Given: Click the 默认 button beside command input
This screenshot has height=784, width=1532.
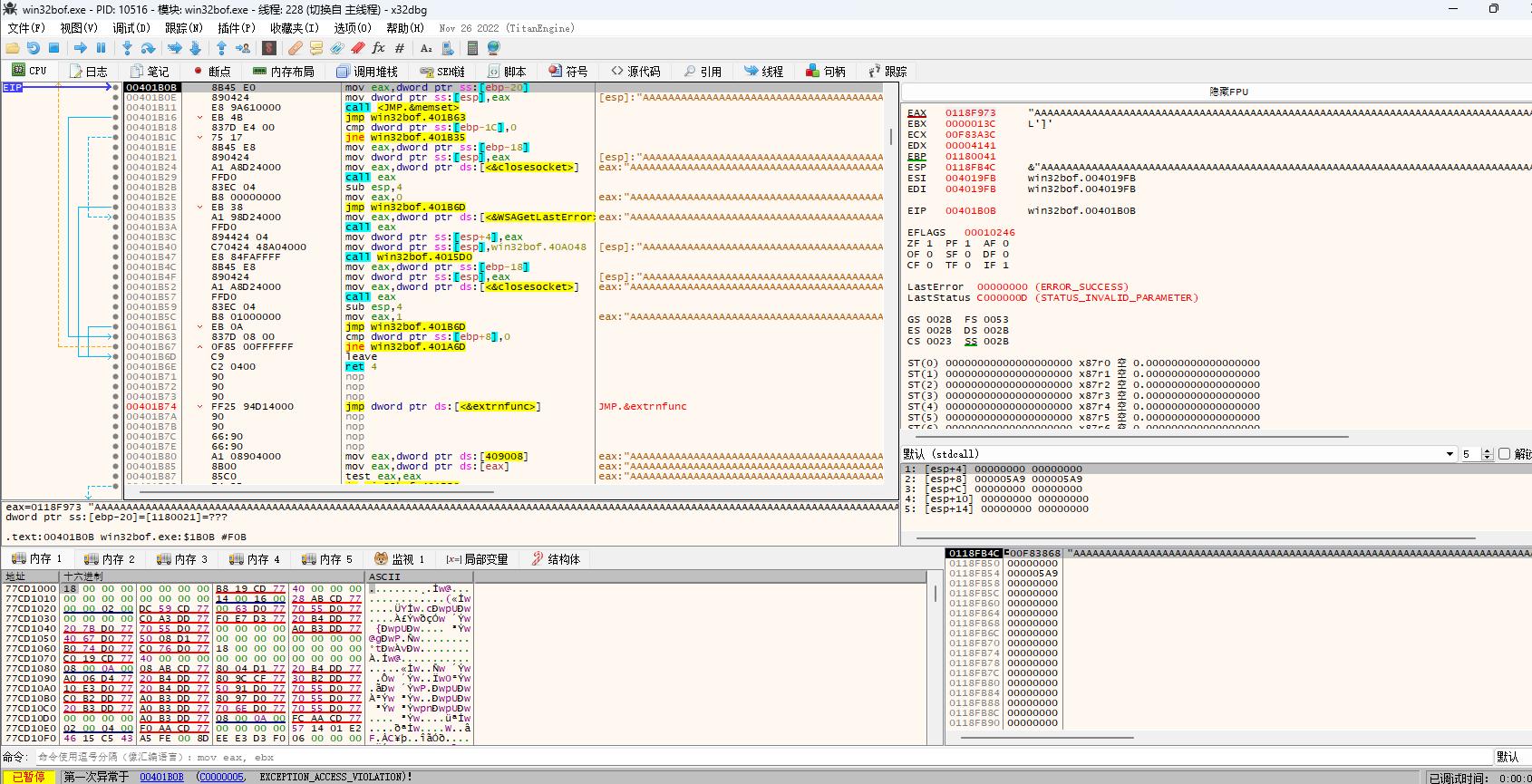Looking at the screenshot, I should coord(1508,757).
